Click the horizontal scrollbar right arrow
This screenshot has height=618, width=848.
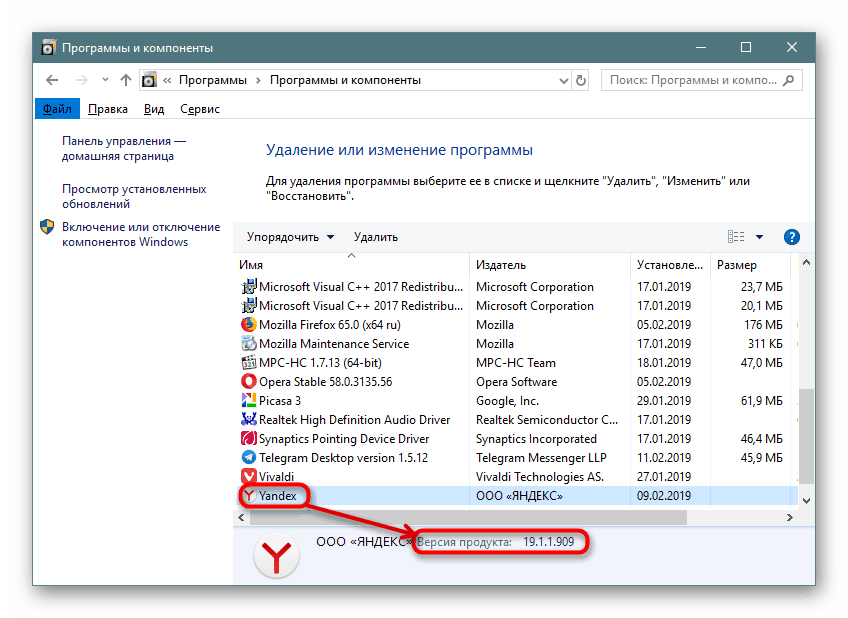pyautogui.click(x=790, y=517)
